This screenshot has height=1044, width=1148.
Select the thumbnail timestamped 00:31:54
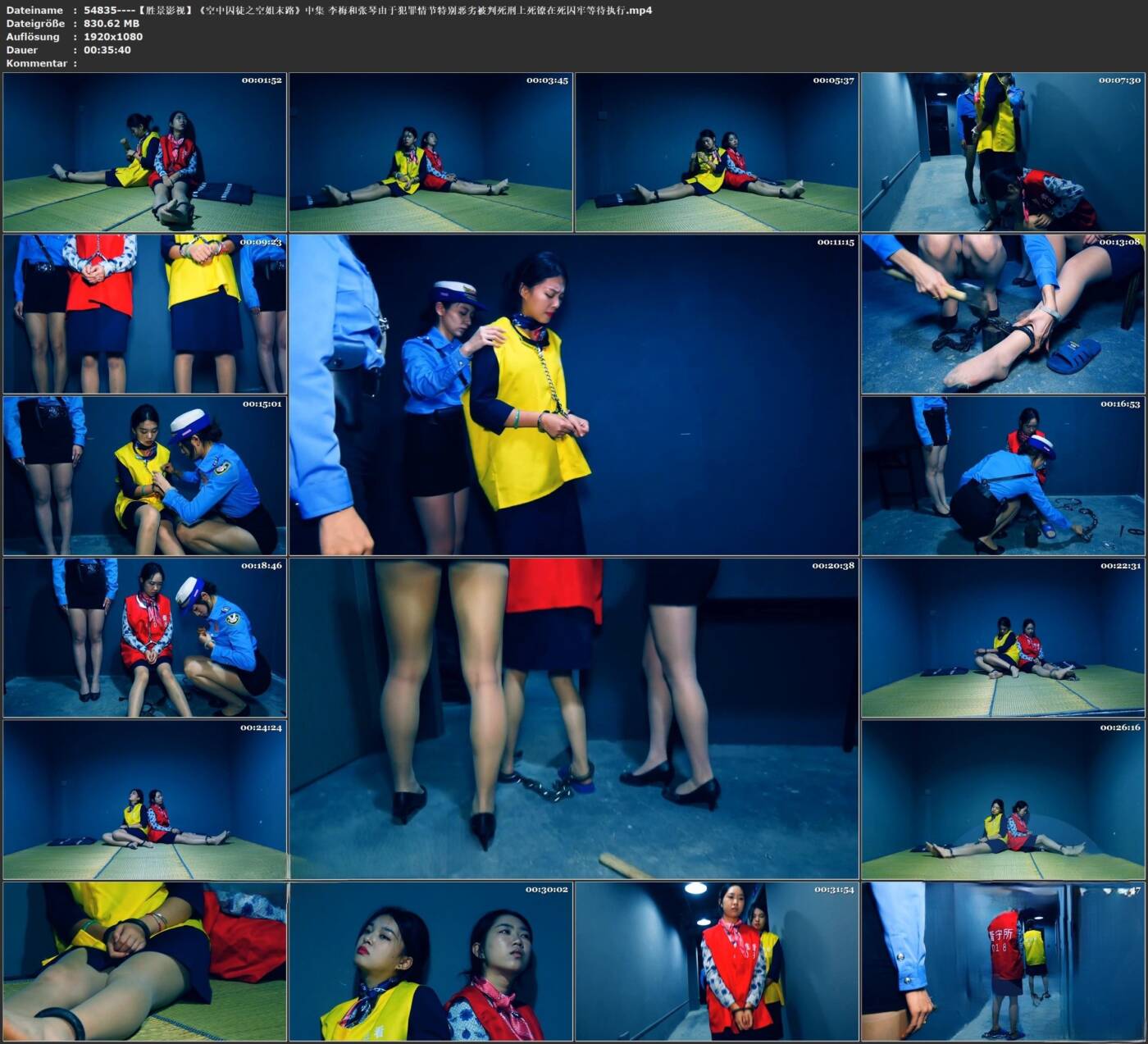[717, 961]
